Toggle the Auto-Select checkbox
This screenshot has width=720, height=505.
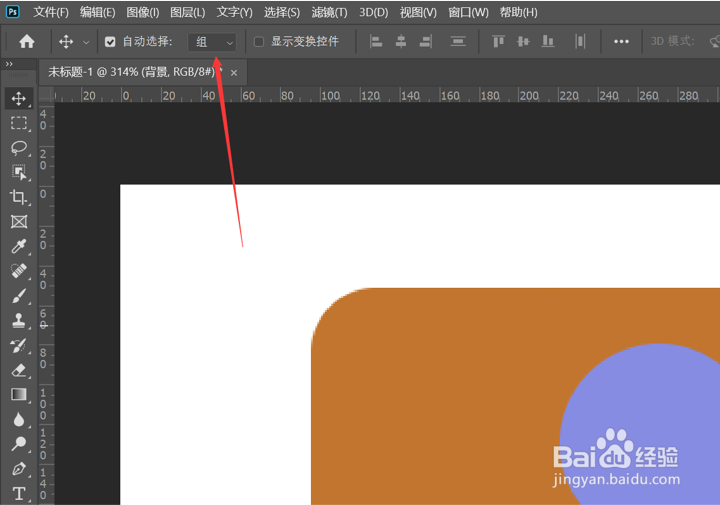(x=110, y=42)
